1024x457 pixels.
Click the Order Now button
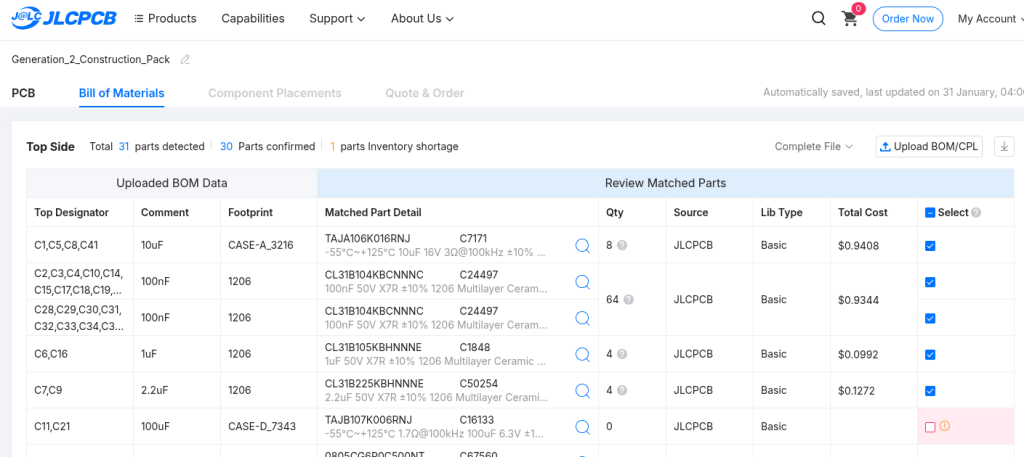tap(907, 18)
